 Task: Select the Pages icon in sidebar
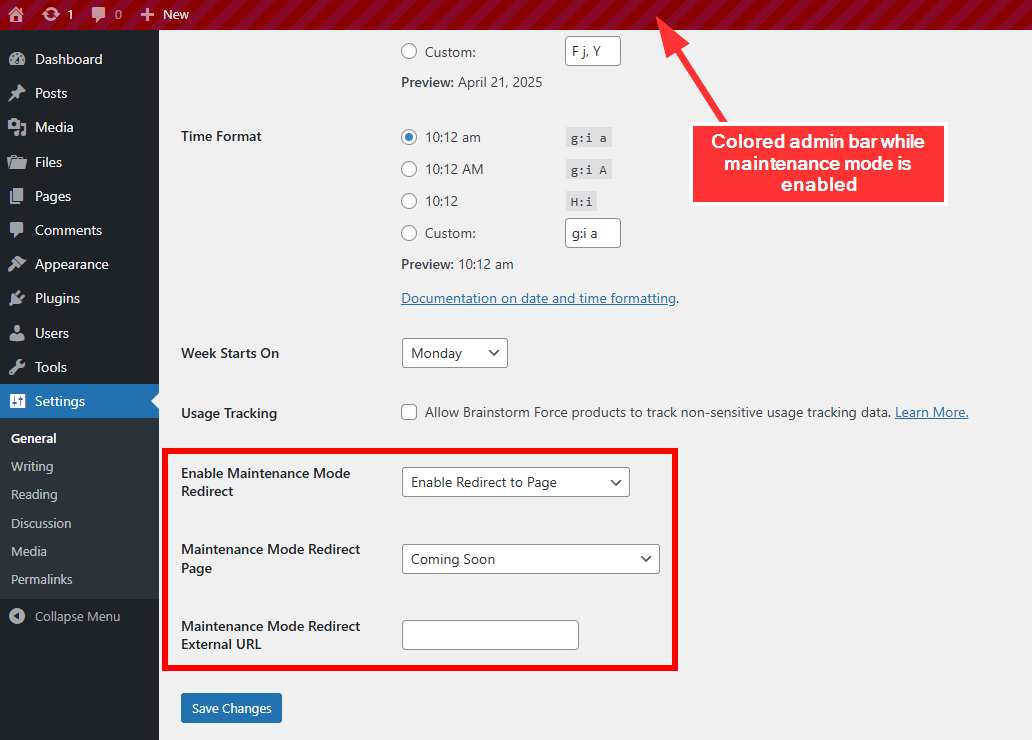click(22, 196)
